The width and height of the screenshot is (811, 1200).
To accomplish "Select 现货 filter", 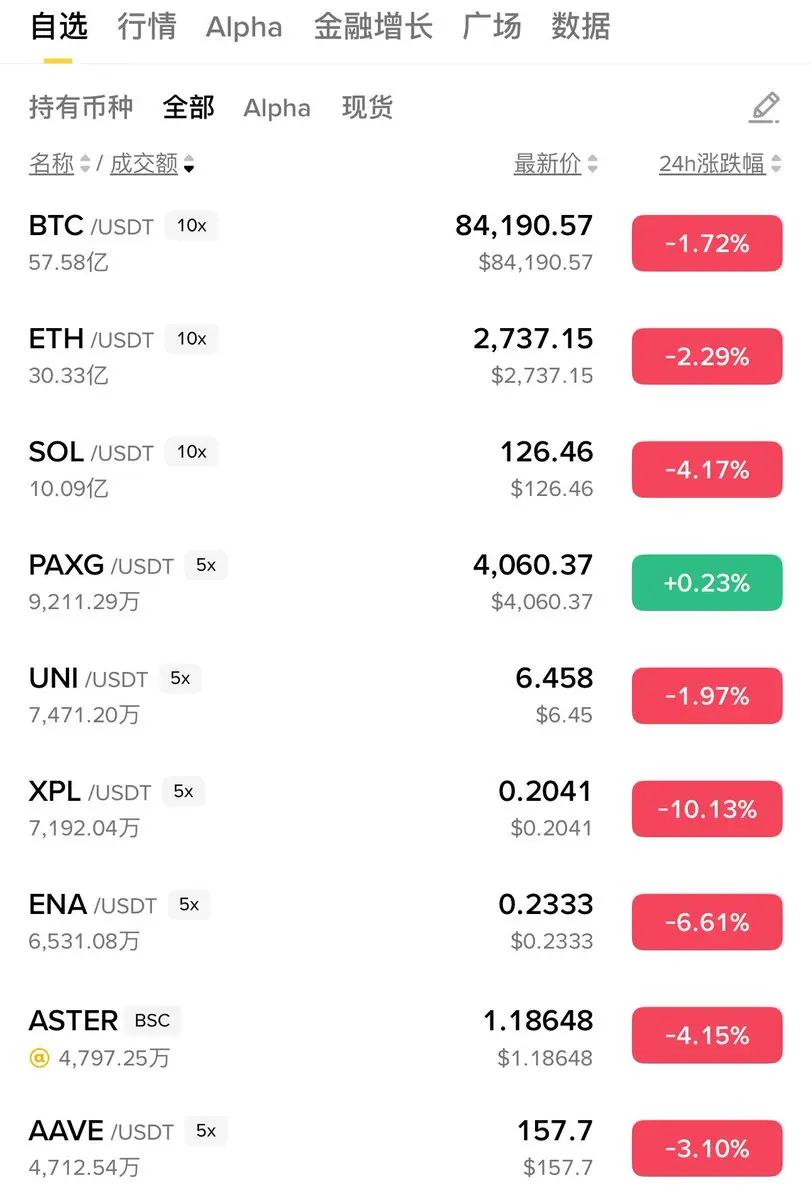I will [367, 107].
